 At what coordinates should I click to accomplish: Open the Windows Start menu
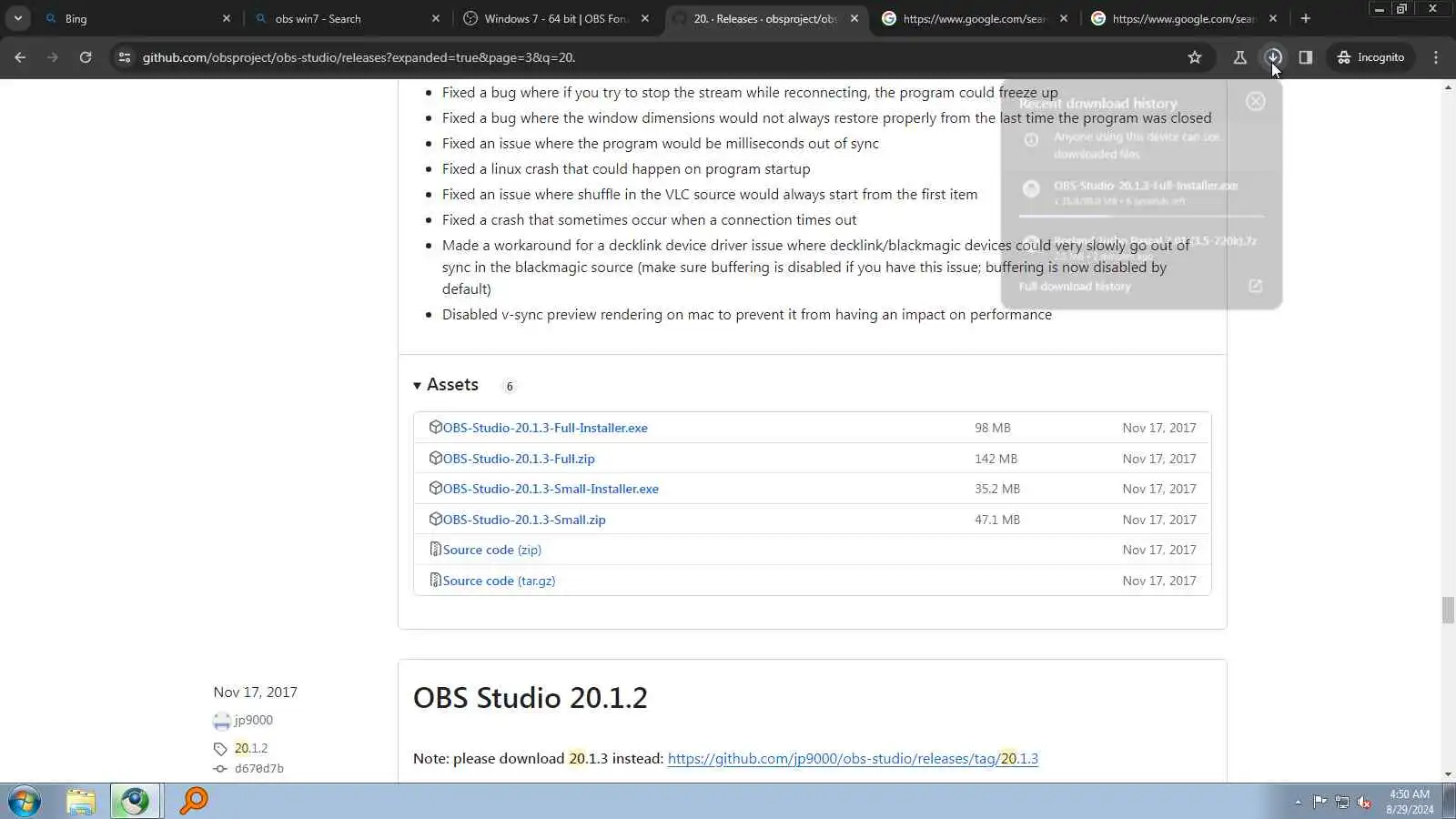[x=25, y=802]
